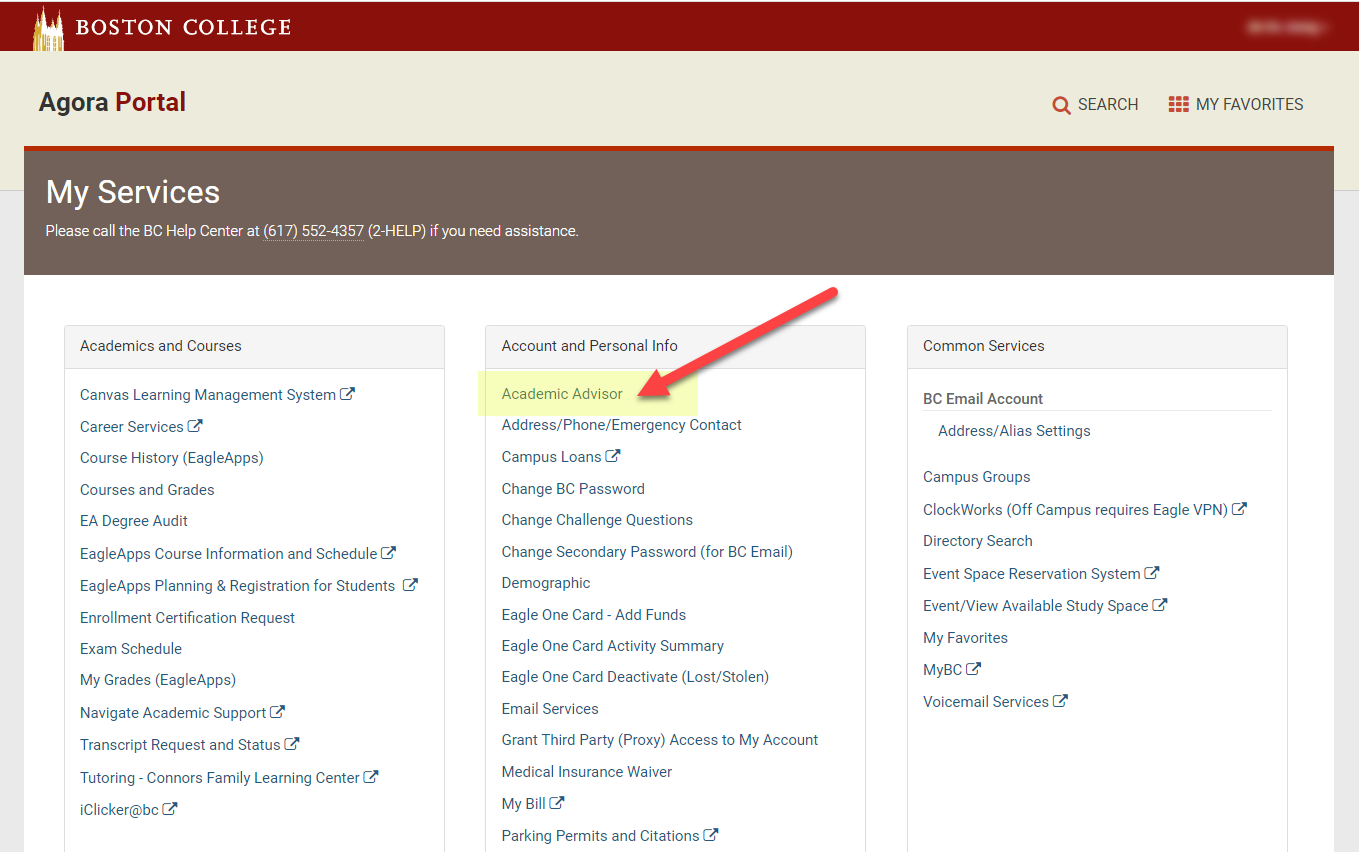Open Change Challenge Questions link
Viewport: 1359px width, 852px height.
[597, 520]
